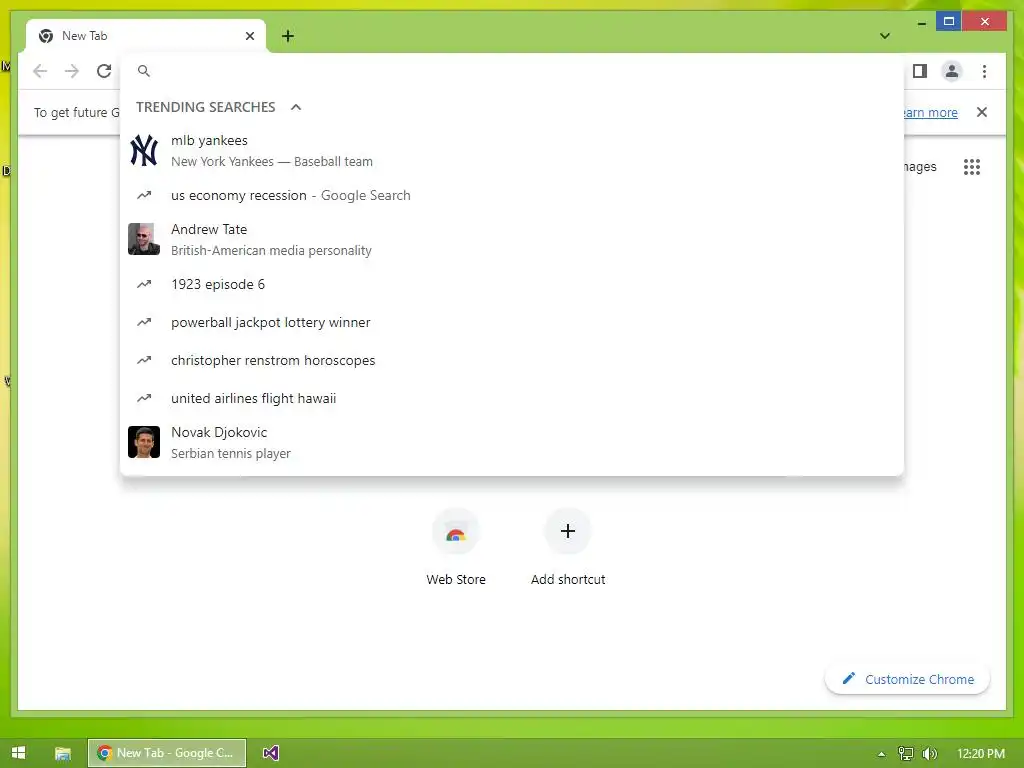This screenshot has height=768, width=1024.
Task: Select the New Tab tab
Action: [x=146, y=36]
